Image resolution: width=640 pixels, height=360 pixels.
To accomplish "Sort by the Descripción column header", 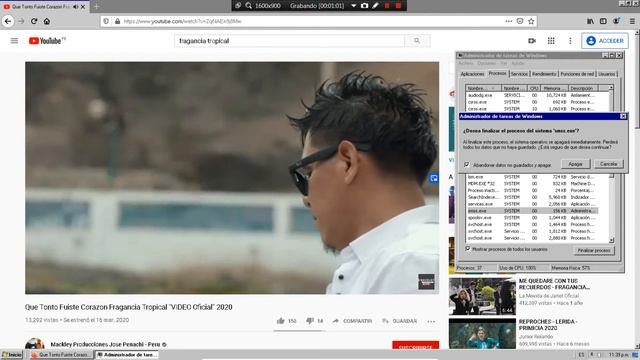I will pyautogui.click(x=583, y=88).
